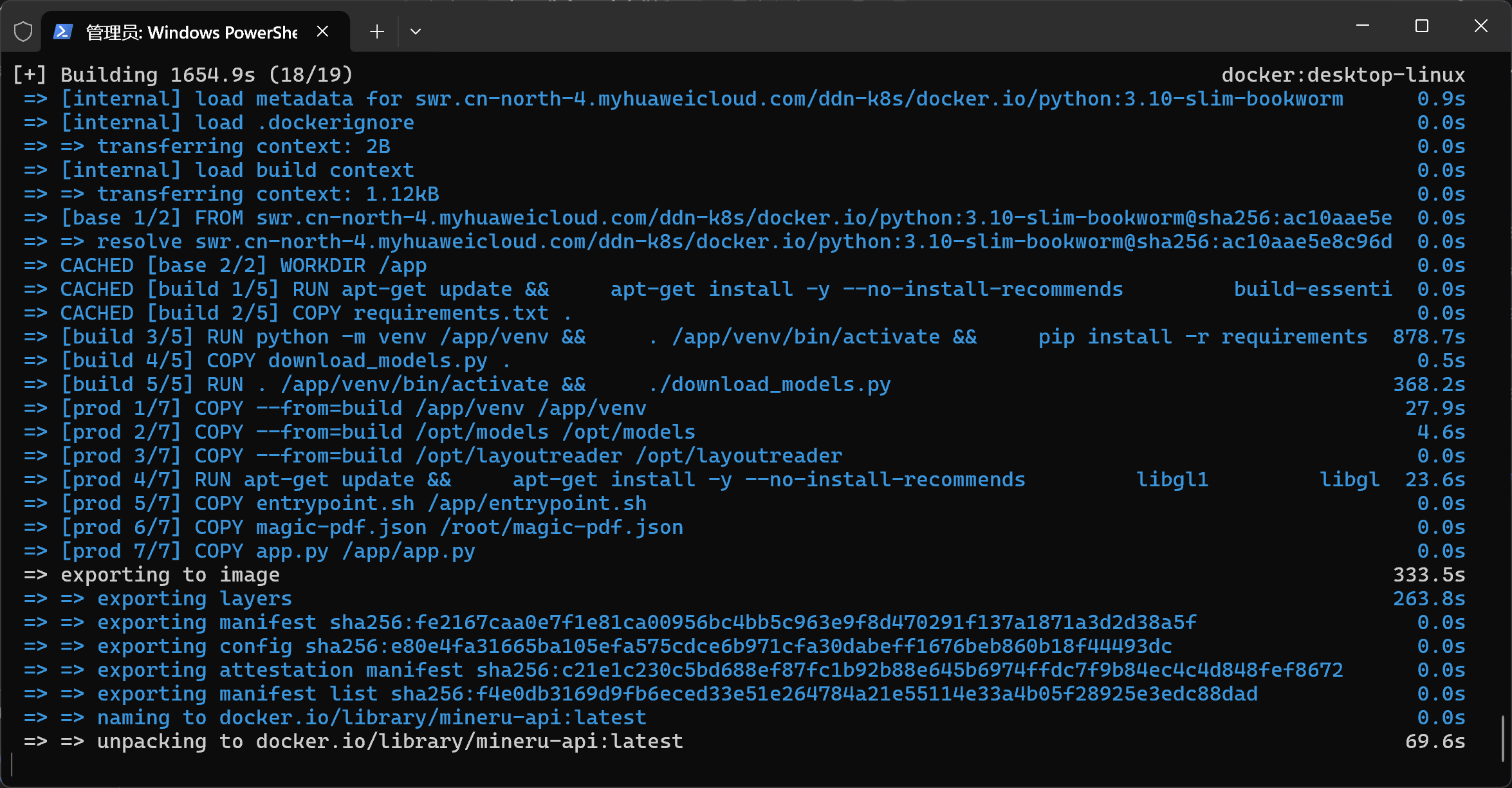Click the PowerShell icon in the tab

coord(63,32)
